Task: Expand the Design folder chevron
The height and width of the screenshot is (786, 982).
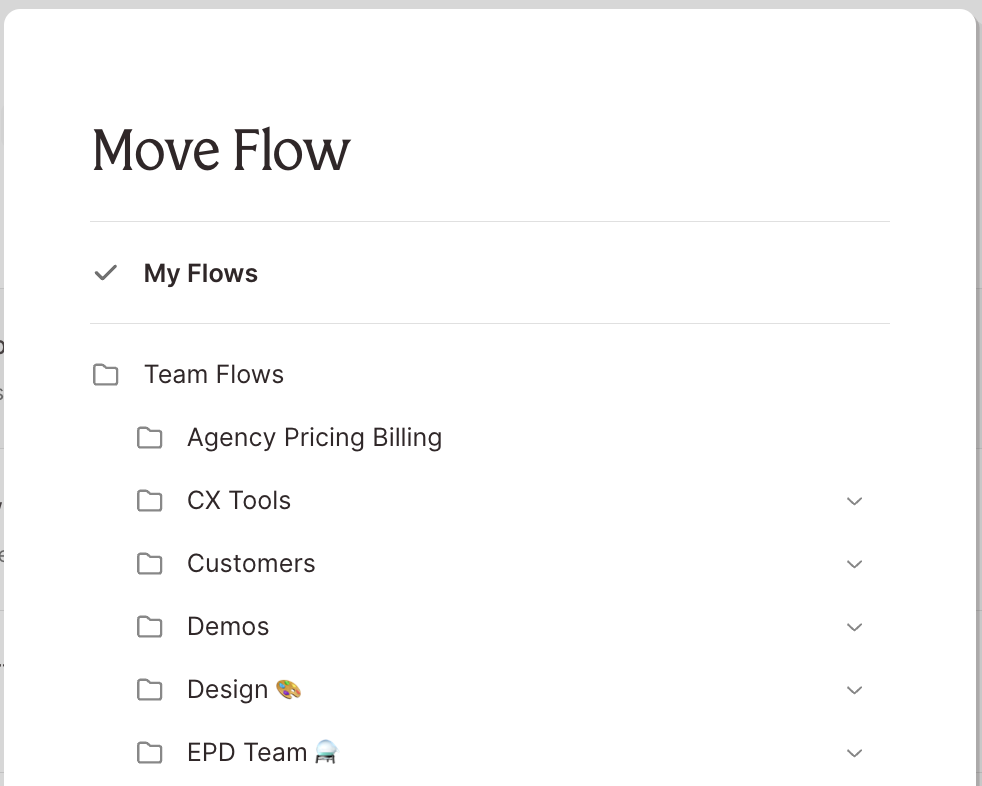Action: tap(854, 690)
